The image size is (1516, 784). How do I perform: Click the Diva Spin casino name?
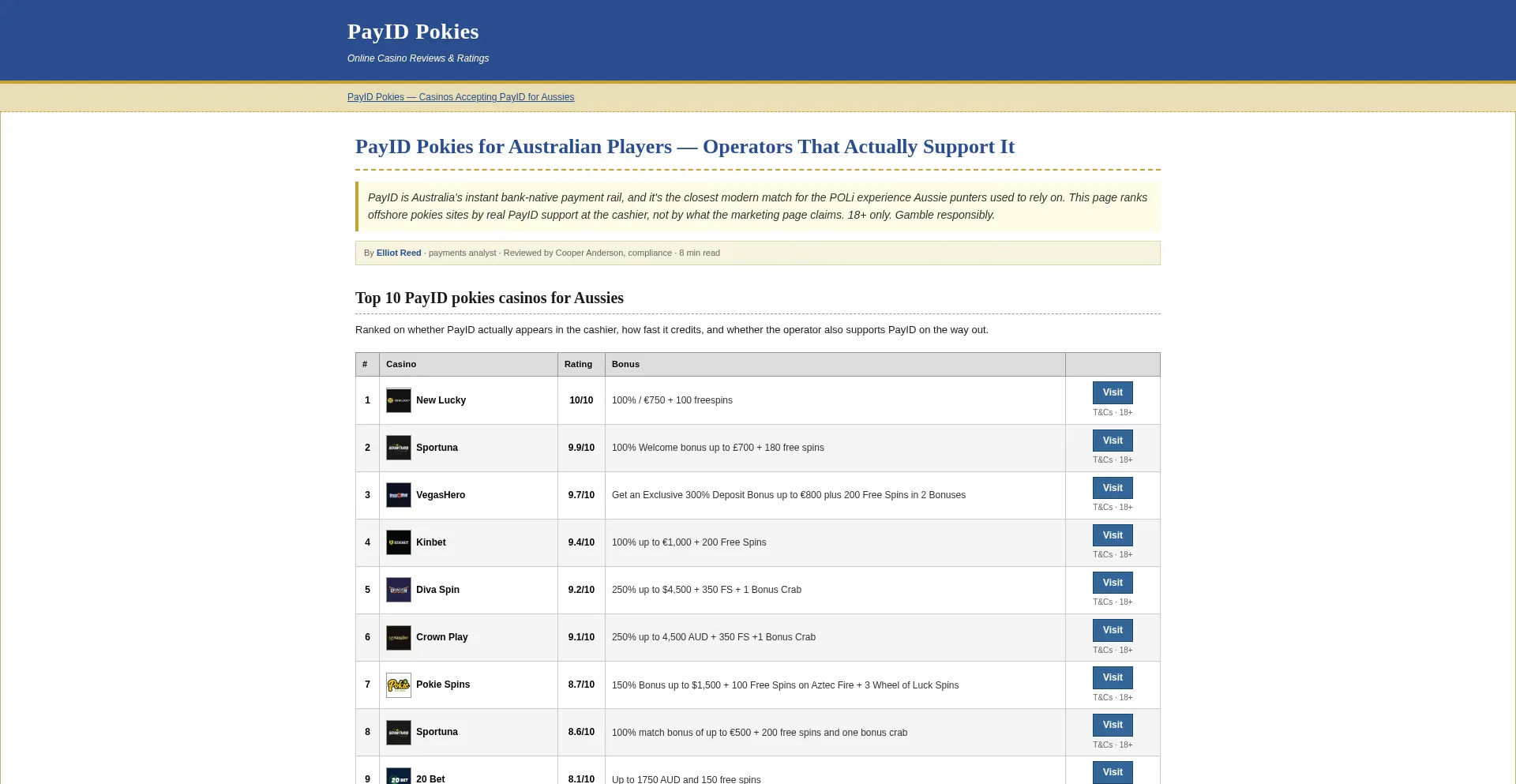(x=437, y=590)
